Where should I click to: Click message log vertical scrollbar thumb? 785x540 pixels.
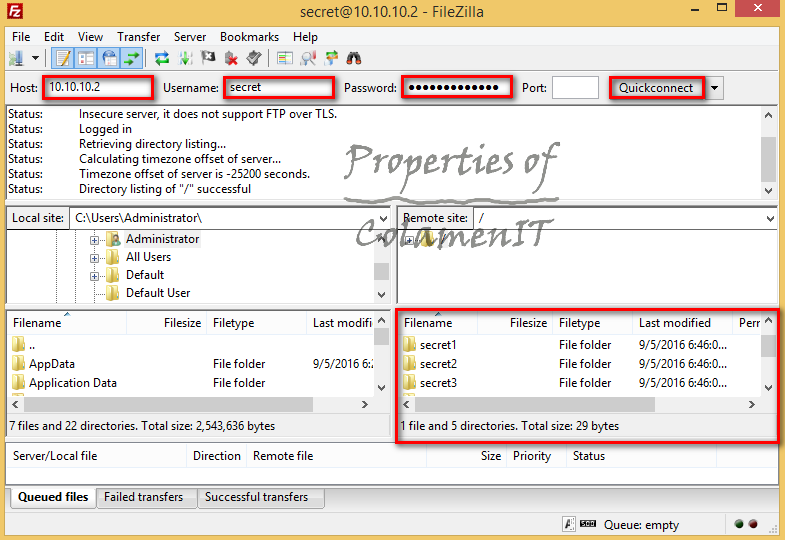[x=768, y=159]
